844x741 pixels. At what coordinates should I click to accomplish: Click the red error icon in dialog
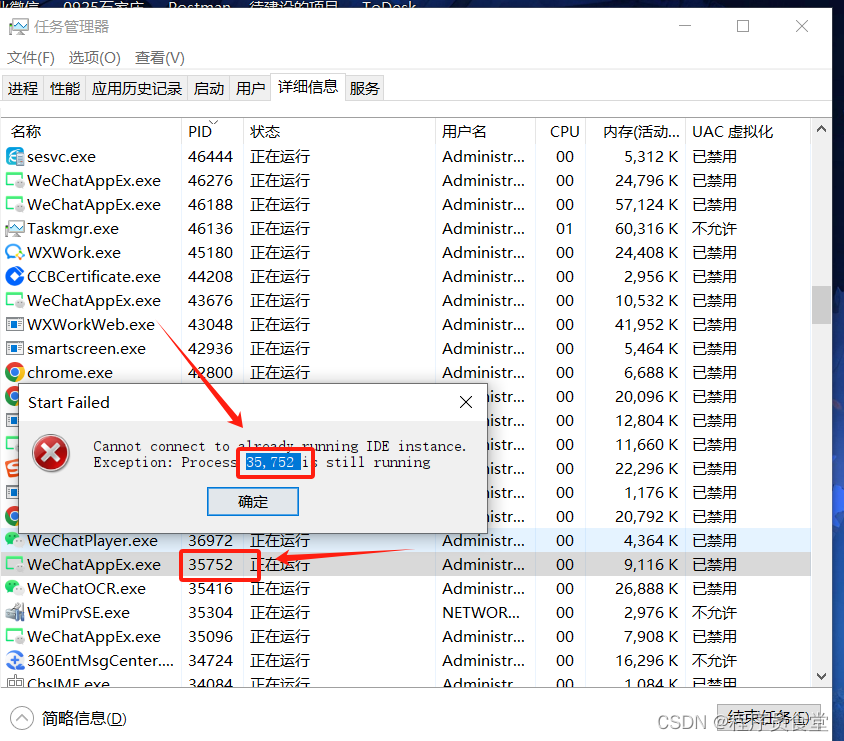pyautogui.click(x=51, y=453)
